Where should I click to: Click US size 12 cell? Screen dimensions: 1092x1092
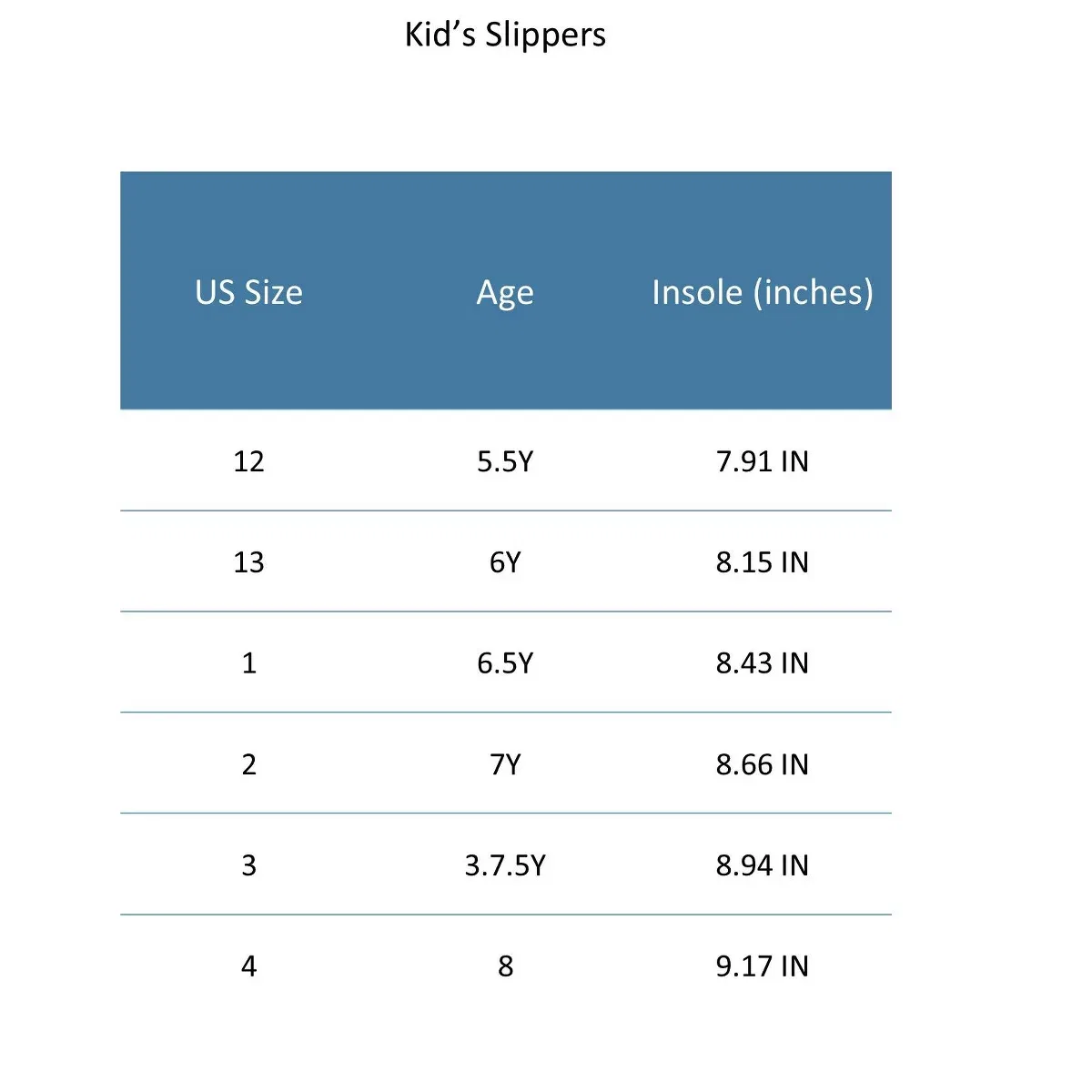(248, 461)
